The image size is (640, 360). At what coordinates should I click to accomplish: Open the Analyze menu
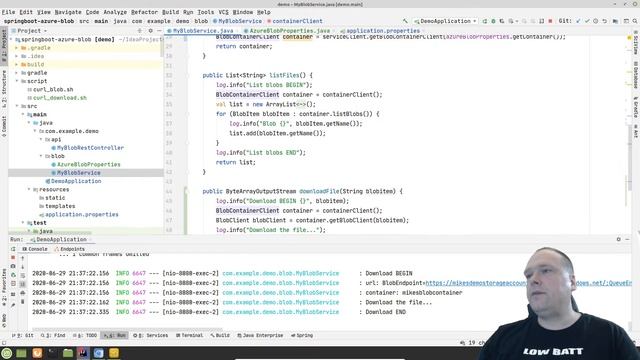[x=115, y=12]
